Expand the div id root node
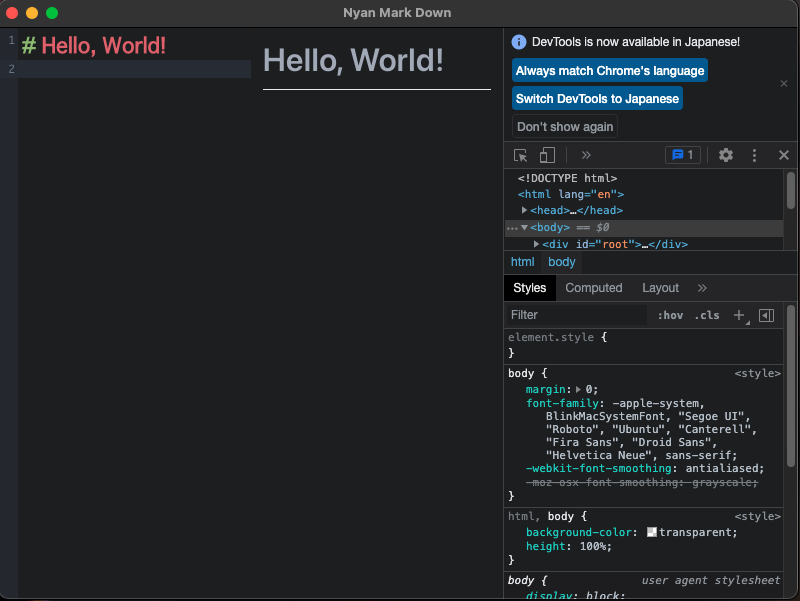 (537, 244)
